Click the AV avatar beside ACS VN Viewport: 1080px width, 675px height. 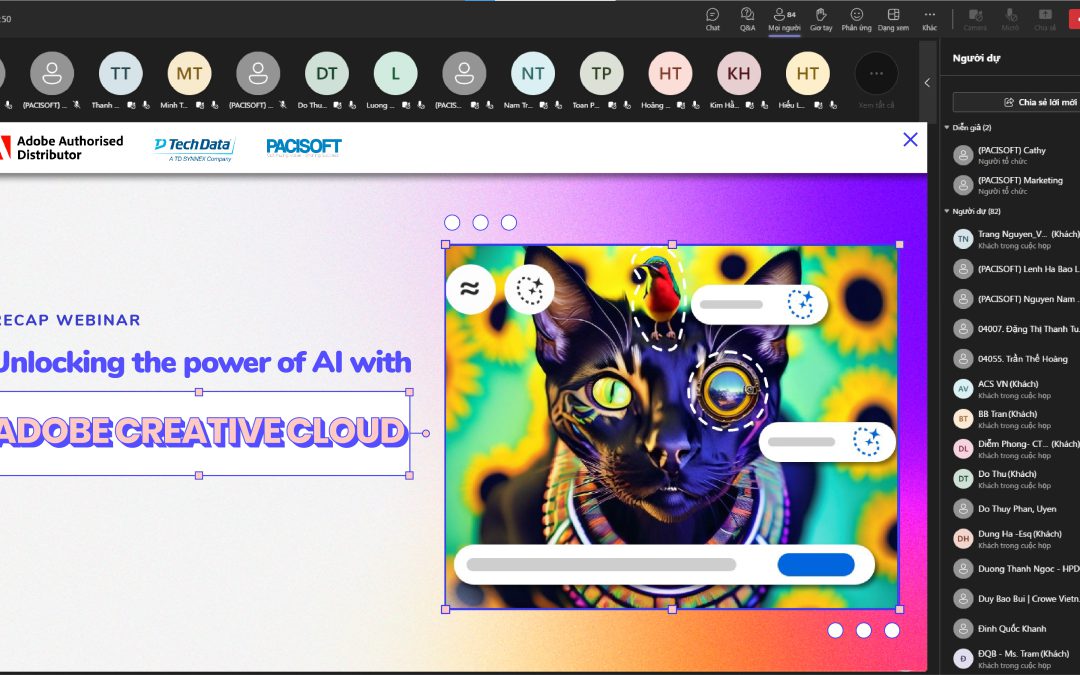[x=963, y=389]
